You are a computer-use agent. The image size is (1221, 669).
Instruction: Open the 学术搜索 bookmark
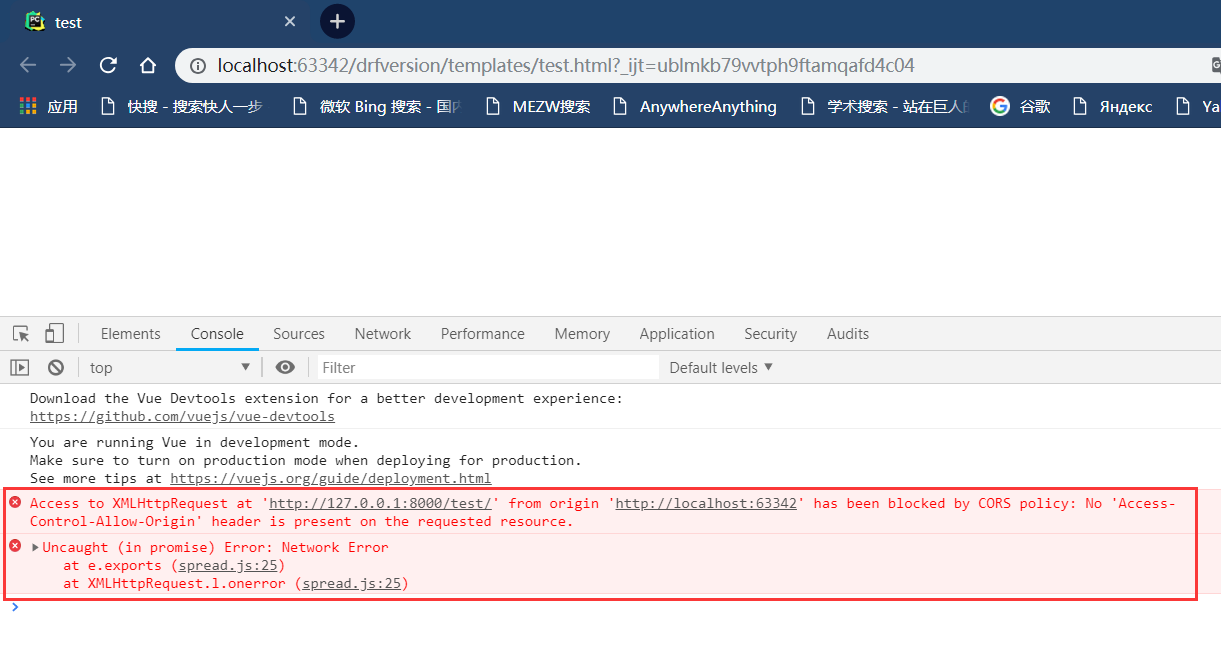tap(884, 106)
